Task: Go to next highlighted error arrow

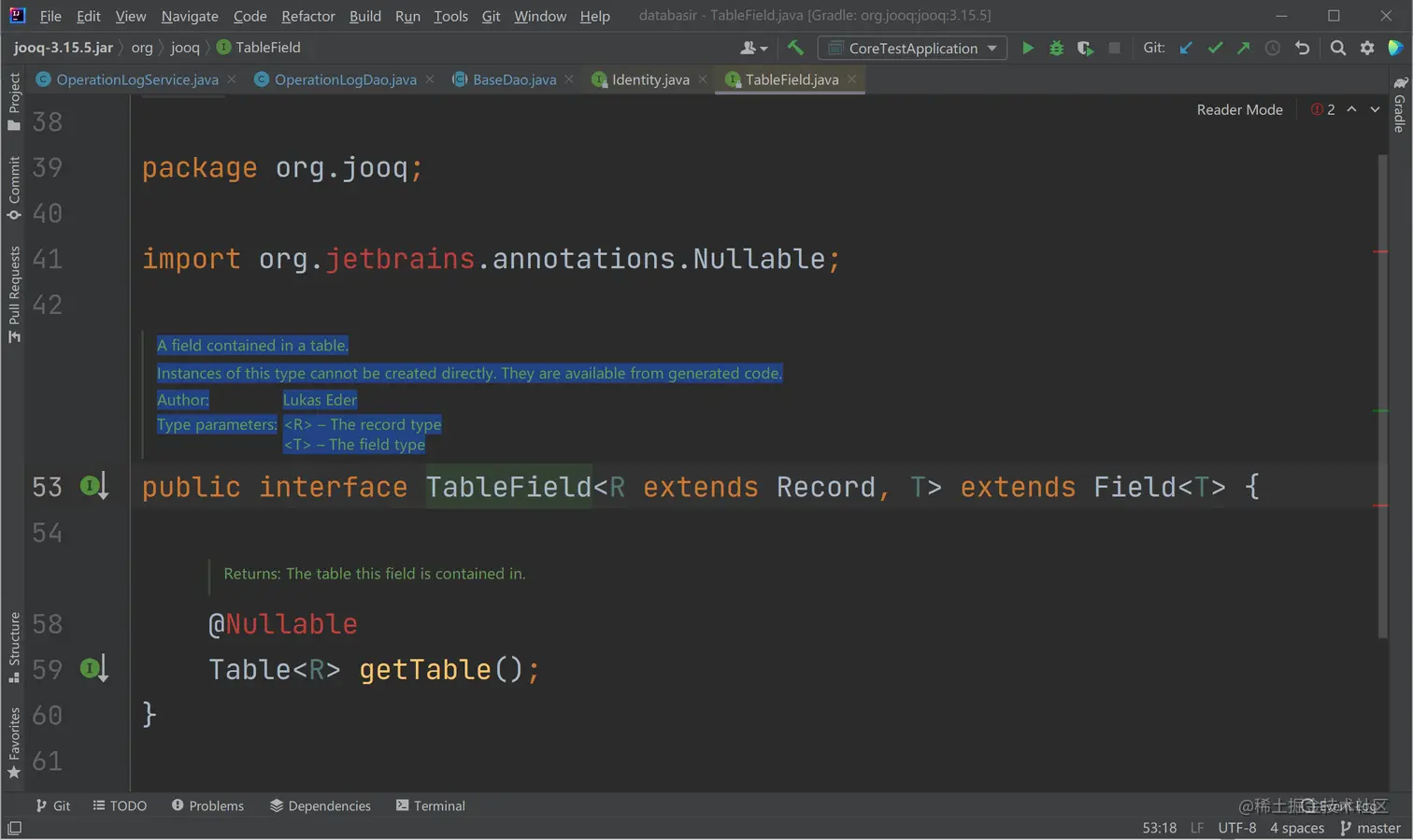Action: [x=1375, y=109]
